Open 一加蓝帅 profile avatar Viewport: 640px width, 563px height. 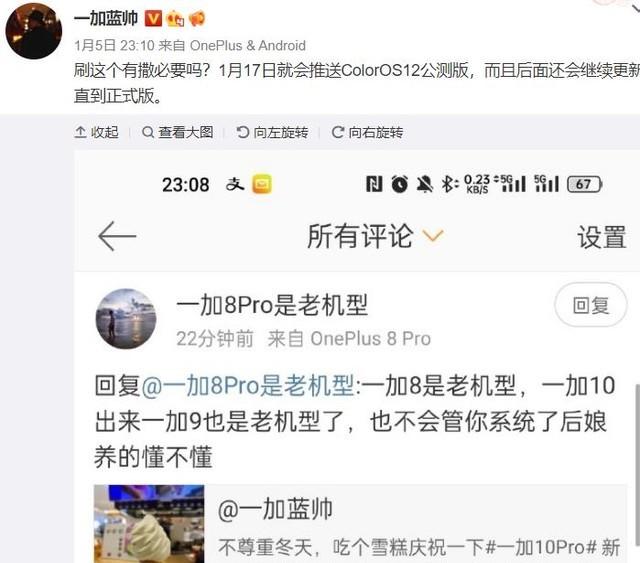34,31
